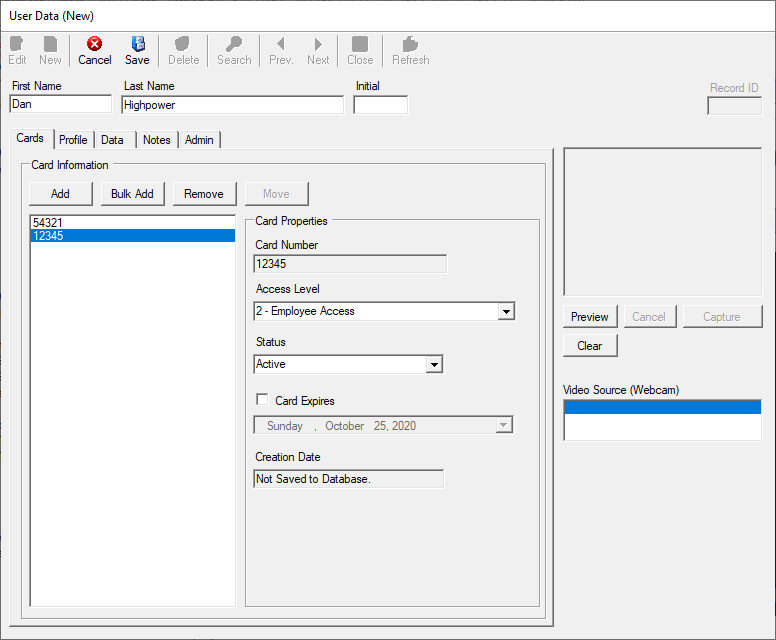Click the Capture button
This screenshot has width=776, height=640.
tap(722, 317)
